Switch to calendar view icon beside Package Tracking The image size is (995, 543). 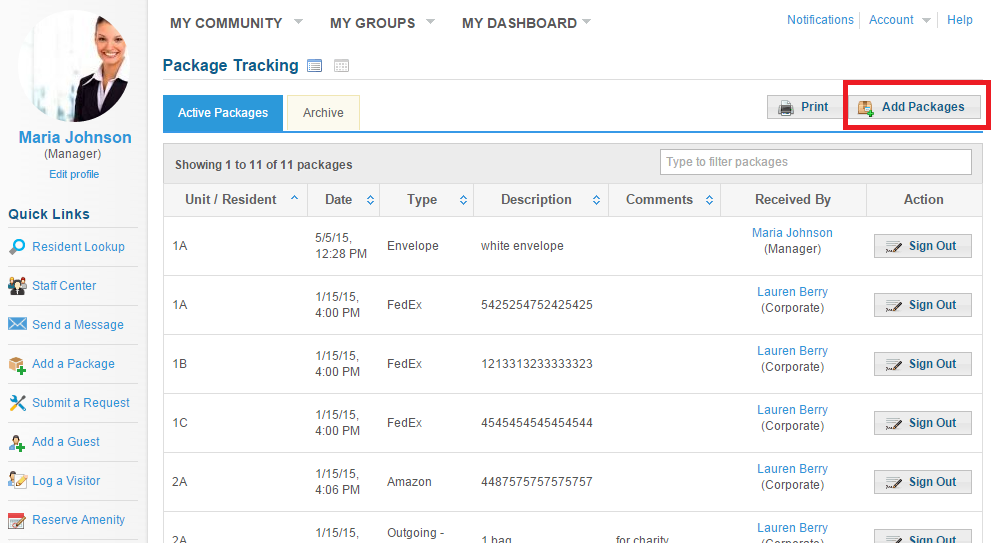pos(341,65)
